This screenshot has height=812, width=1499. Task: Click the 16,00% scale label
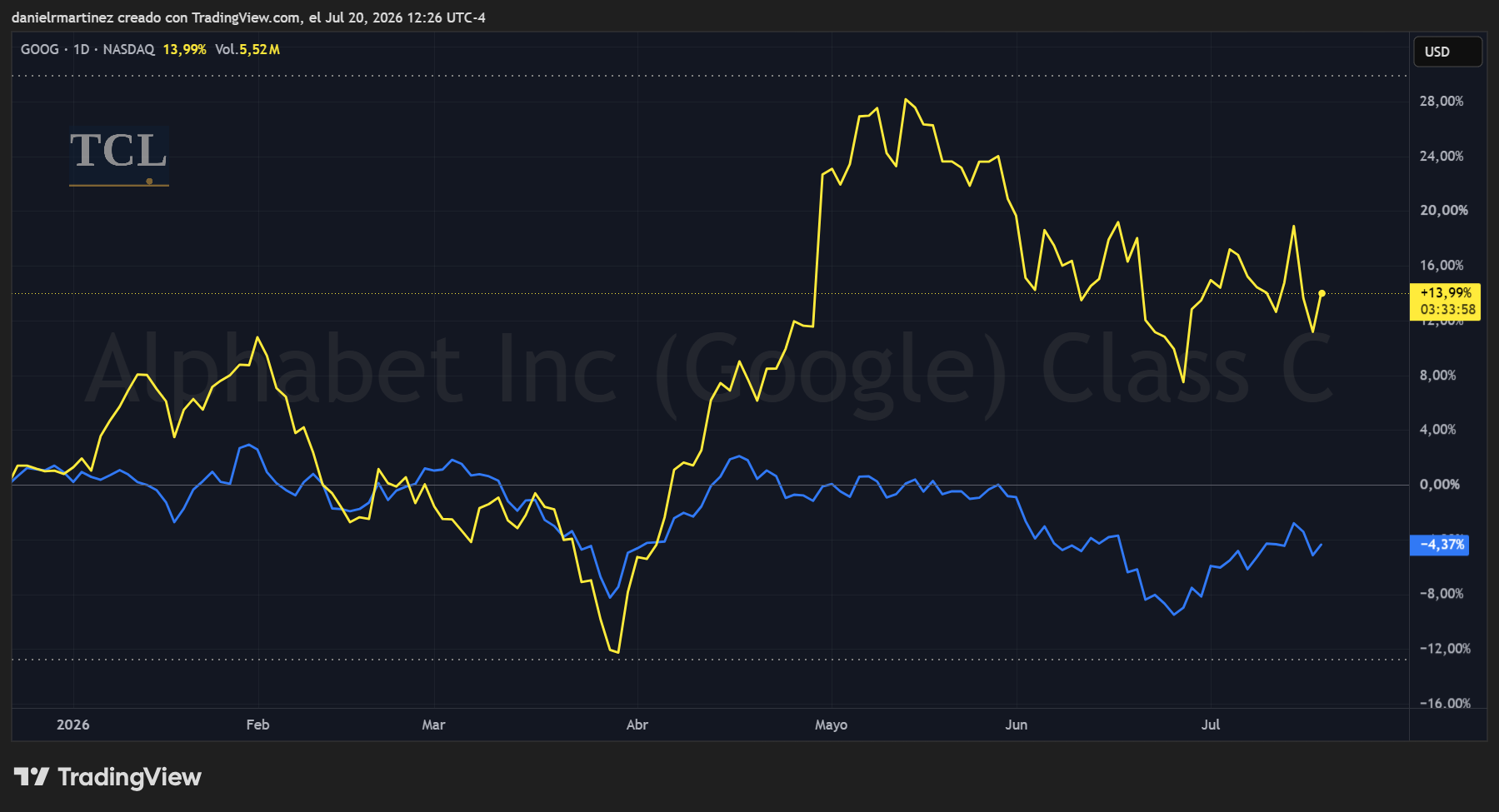(1442, 265)
